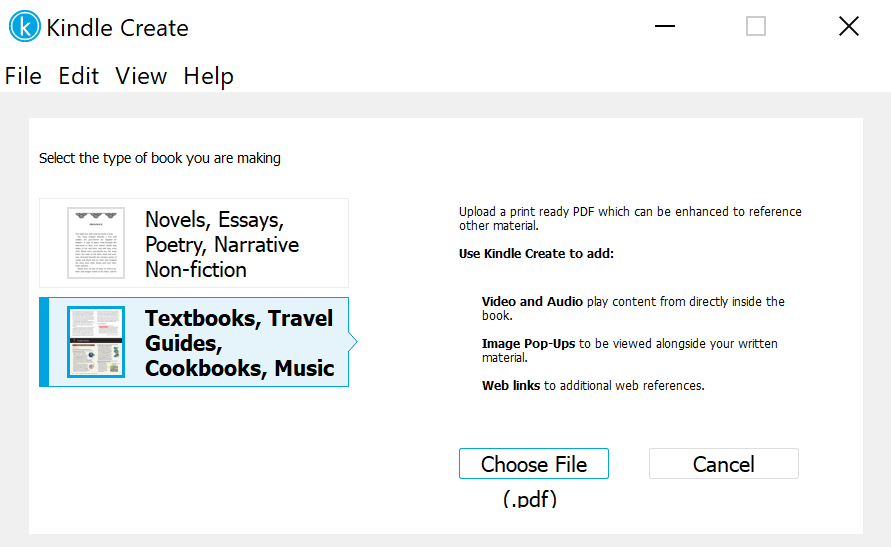Click the Cancel button
Image resolution: width=891 pixels, height=547 pixels.
click(723, 464)
